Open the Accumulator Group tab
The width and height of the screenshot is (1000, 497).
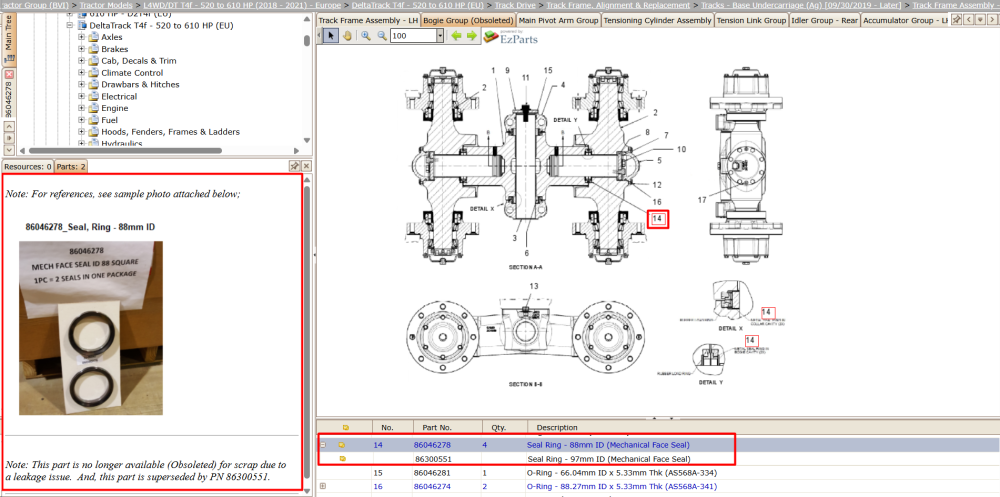(x=905, y=20)
